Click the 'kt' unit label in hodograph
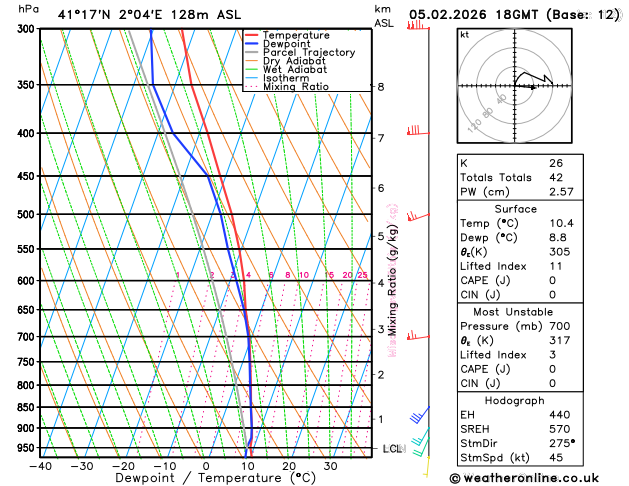This screenshot has height=486, width=629. tap(465, 35)
